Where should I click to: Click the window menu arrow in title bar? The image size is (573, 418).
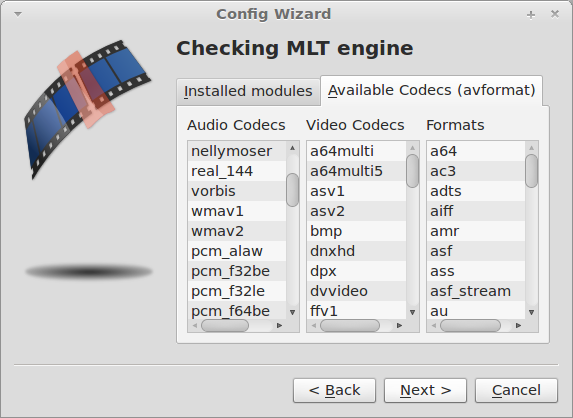click(x=18, y=14)
